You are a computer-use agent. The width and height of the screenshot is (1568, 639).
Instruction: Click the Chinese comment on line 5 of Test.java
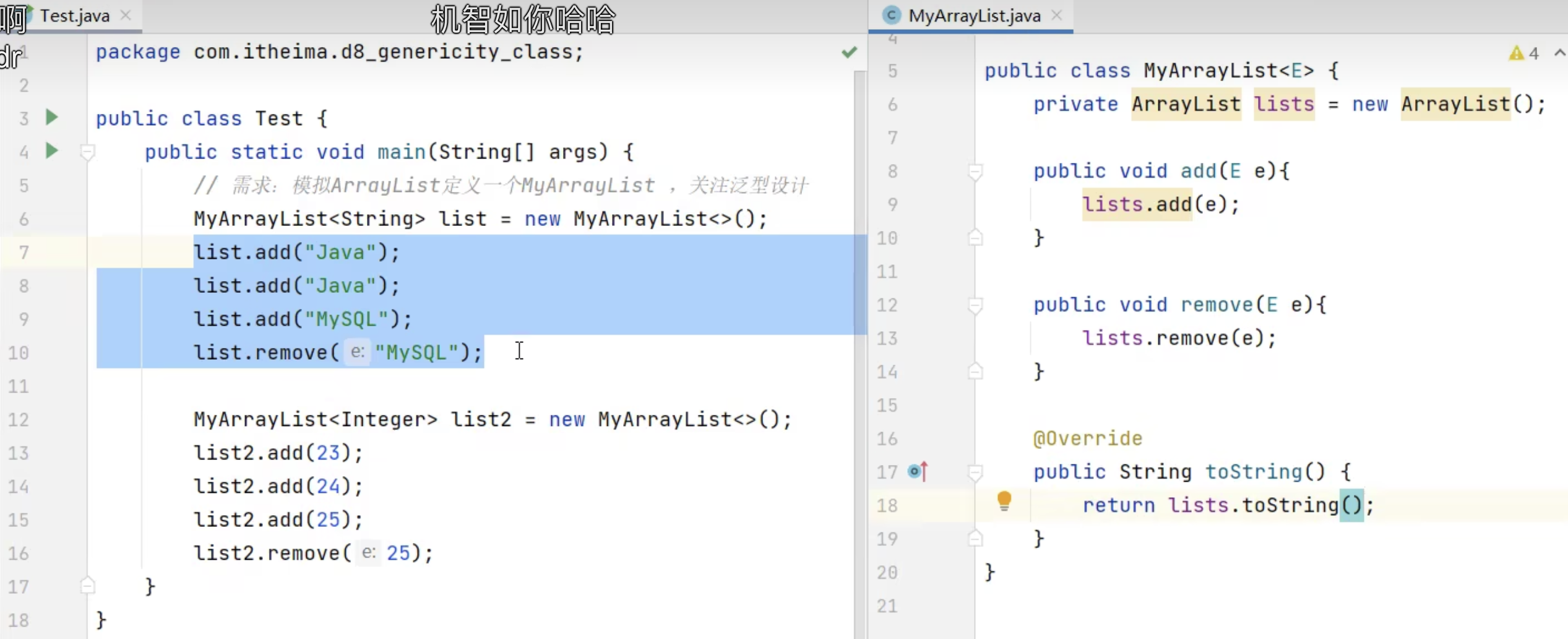pyautogui.click(x=501, y=185)
